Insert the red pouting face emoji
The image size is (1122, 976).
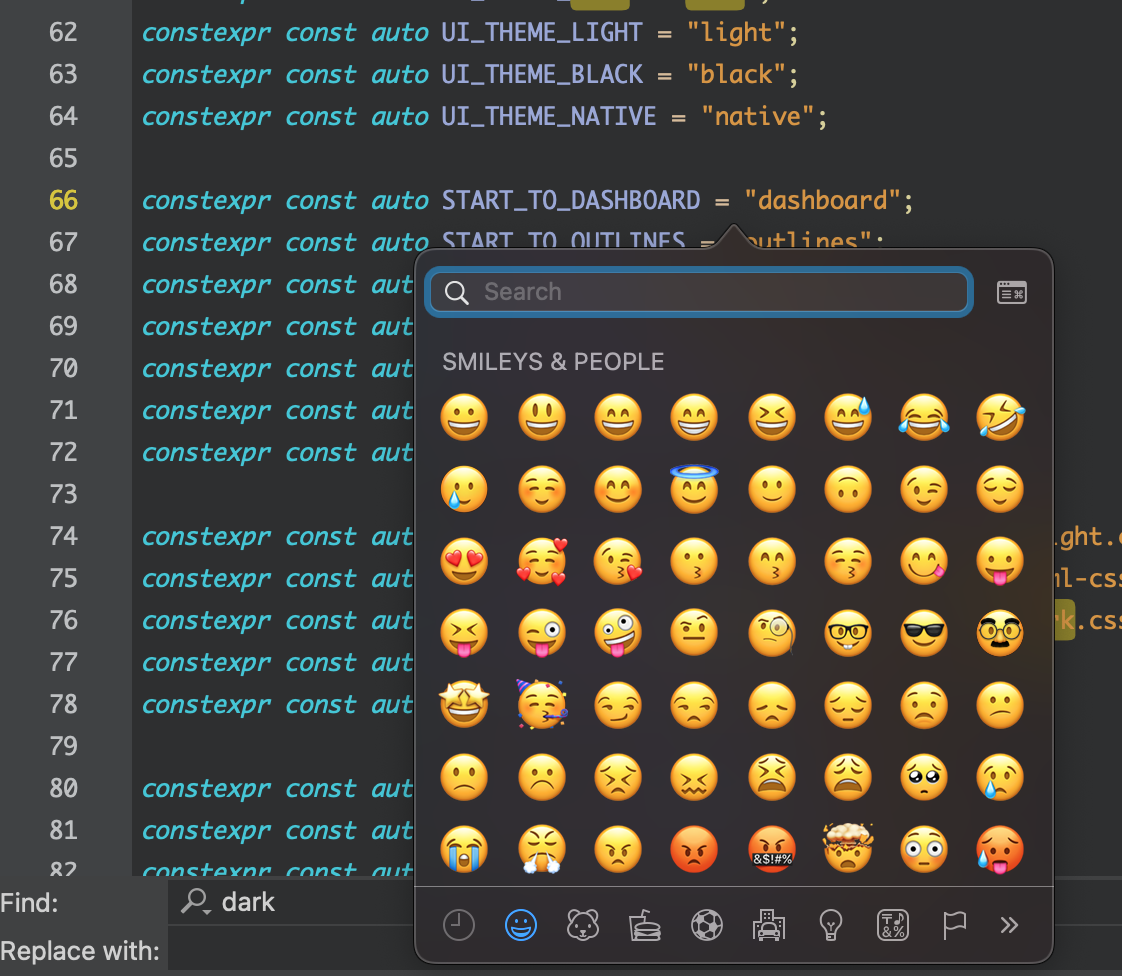(x=694, y=849)
